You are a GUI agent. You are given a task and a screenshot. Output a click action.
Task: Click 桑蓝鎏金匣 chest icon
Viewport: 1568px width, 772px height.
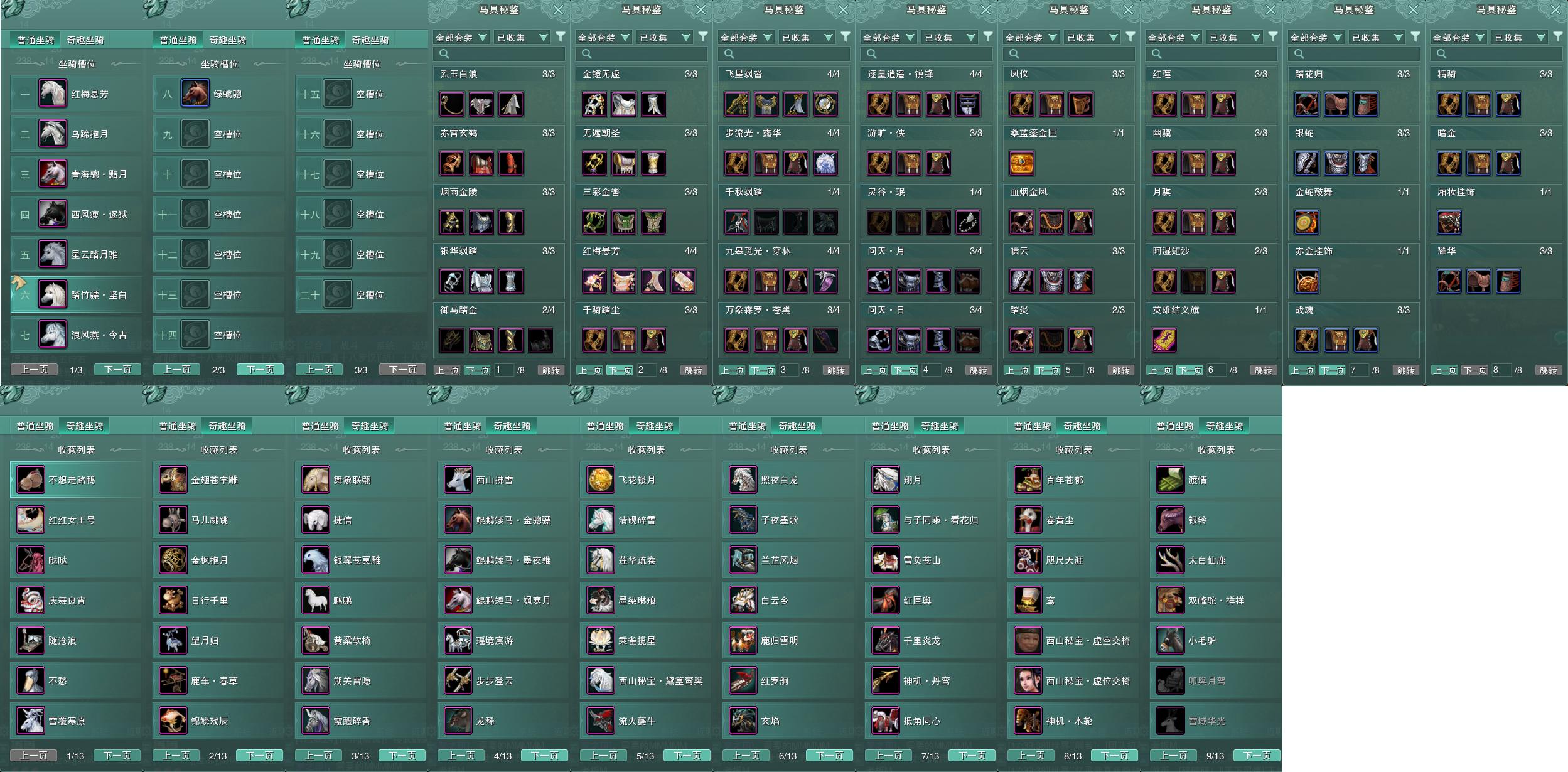(x=1021, y=163)
